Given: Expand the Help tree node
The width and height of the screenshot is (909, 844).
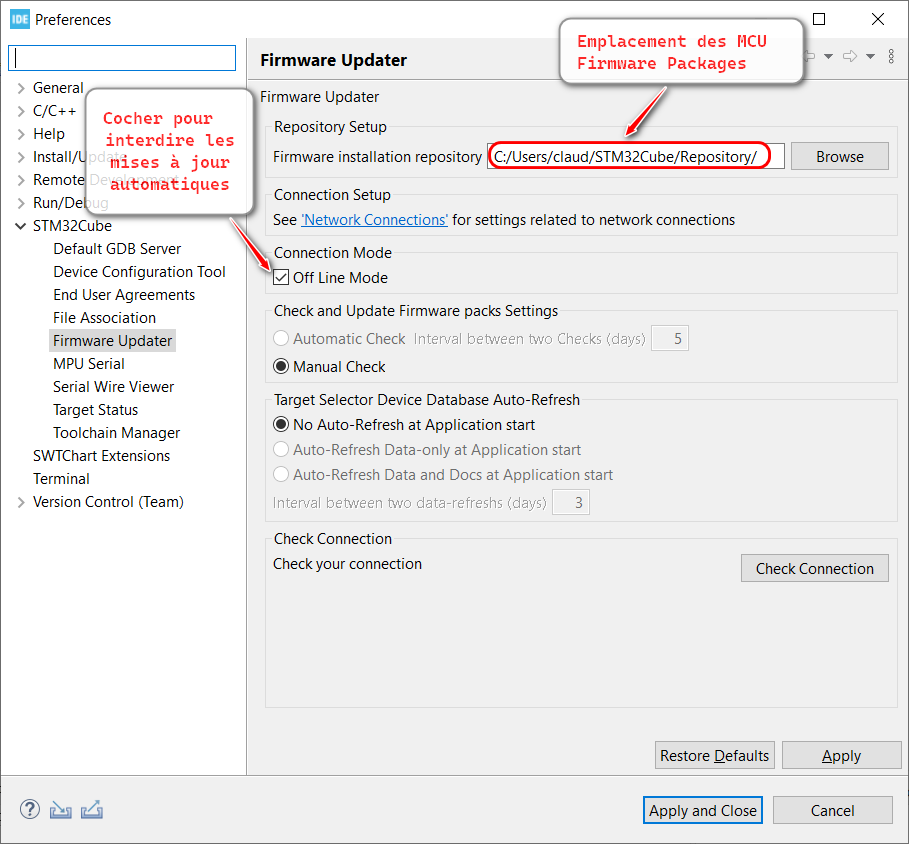Looking at the screenshot, I should pos(21,134).
